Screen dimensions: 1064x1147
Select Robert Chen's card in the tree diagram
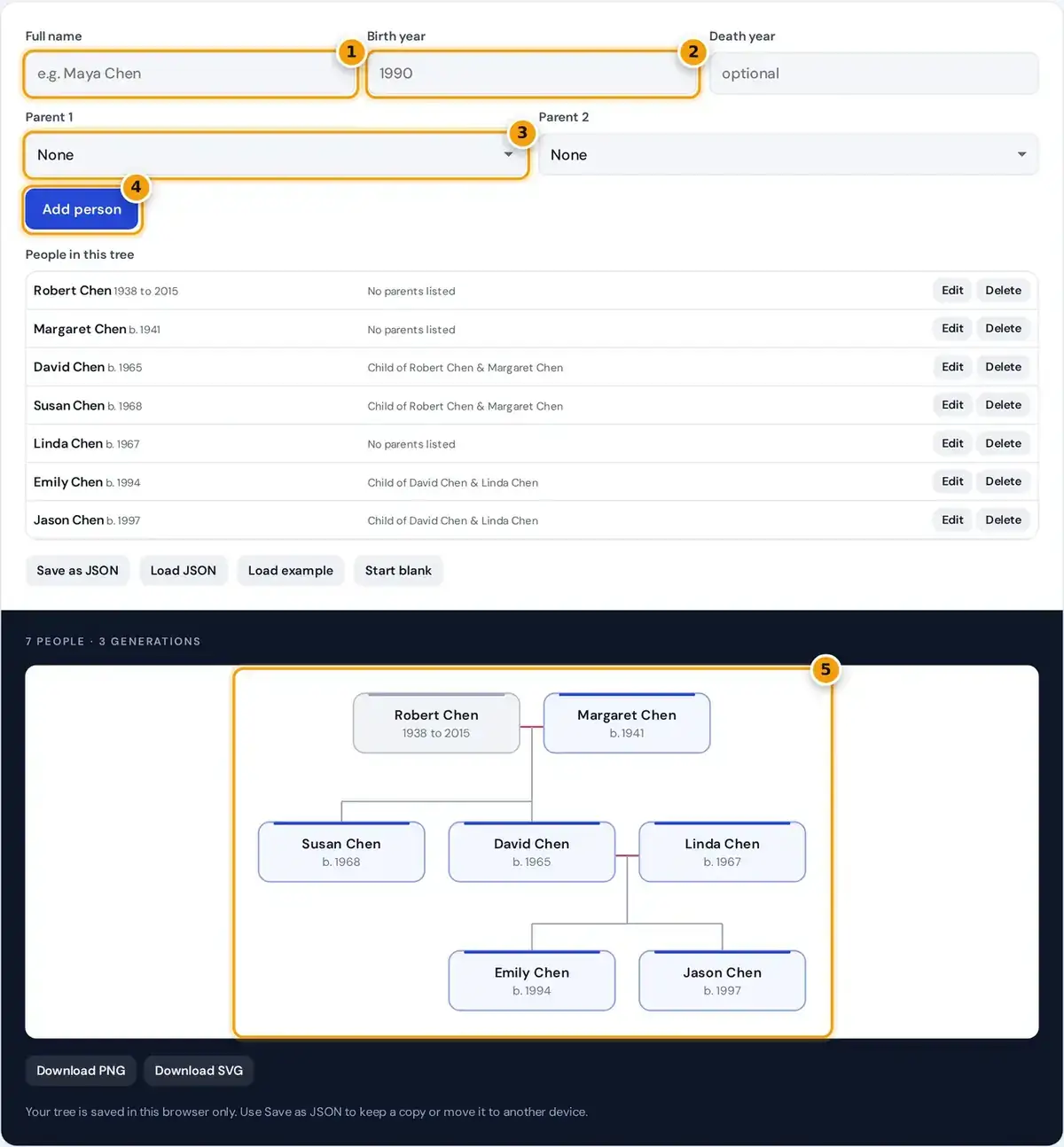(x=436, y=723)
